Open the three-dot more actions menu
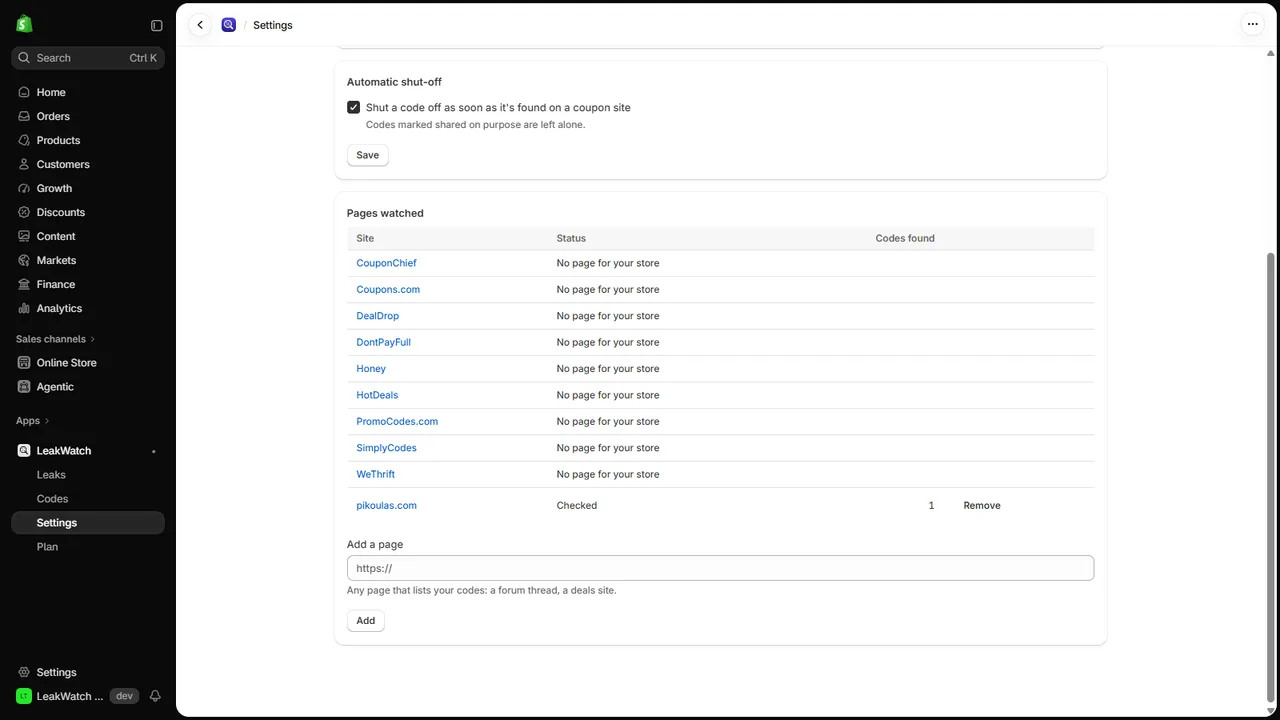The image size is (1280, 720). click(x=1252, y=24)
